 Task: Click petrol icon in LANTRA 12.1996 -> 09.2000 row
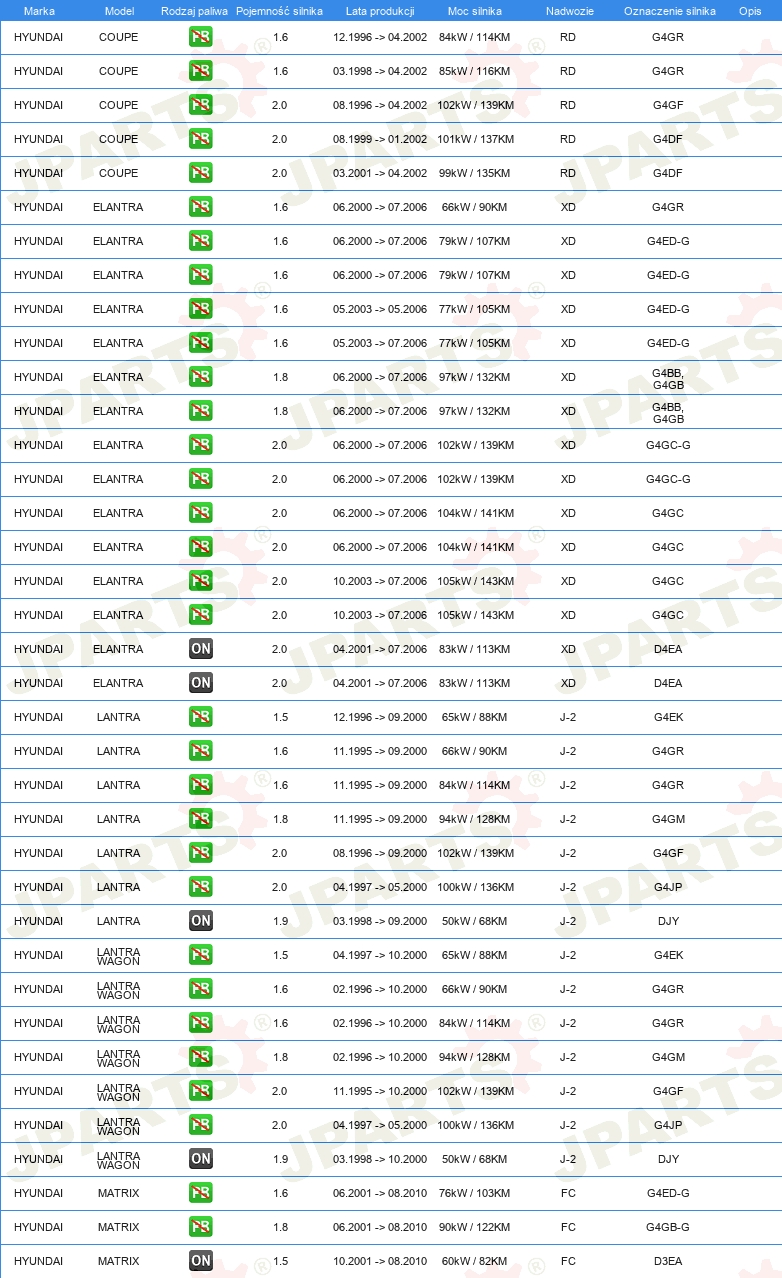200,717
